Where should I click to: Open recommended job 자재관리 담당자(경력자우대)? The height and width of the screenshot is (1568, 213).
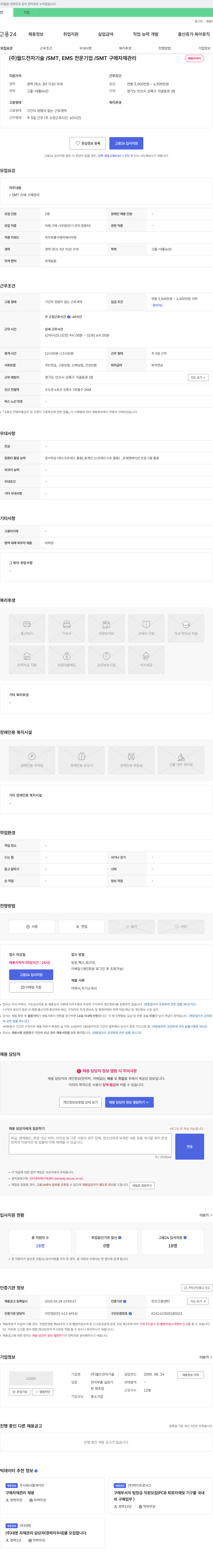46,1533
